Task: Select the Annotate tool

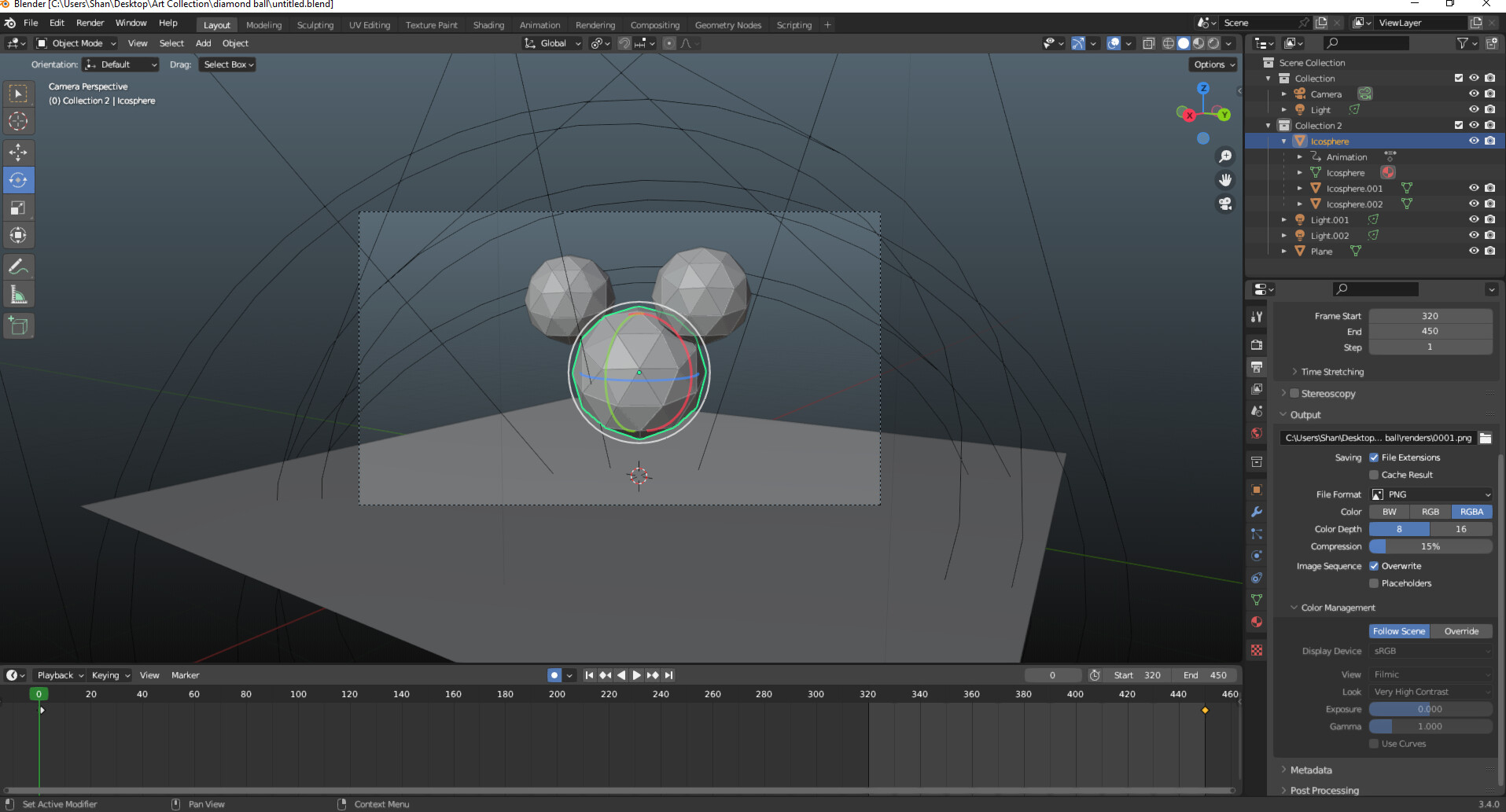Action: coord(18,266)
